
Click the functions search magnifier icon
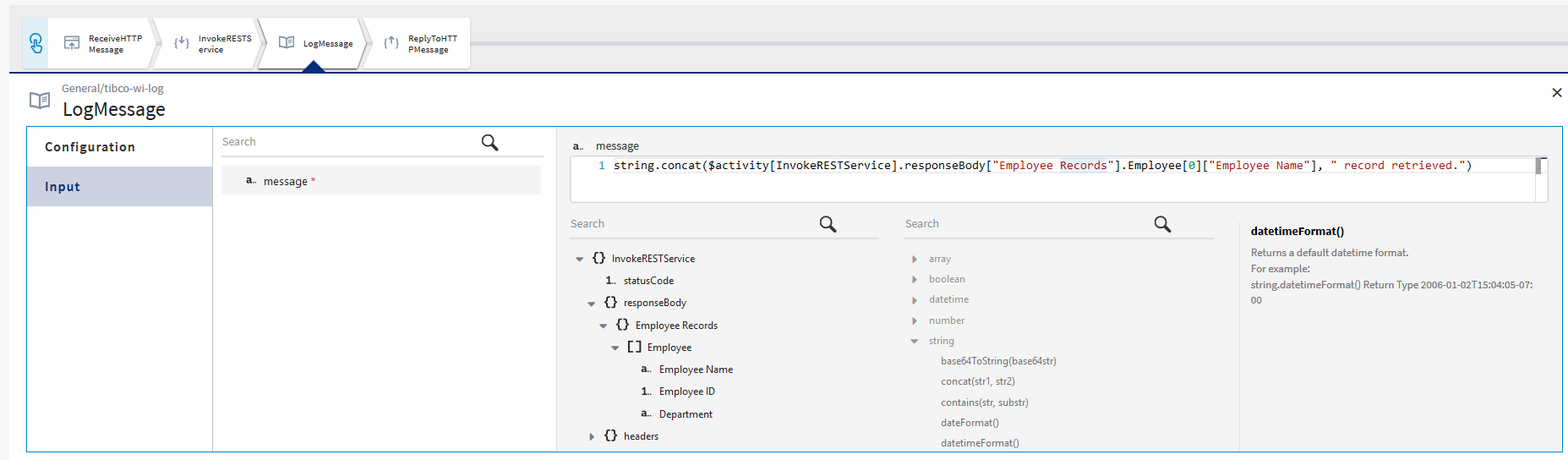(1162, 224)
